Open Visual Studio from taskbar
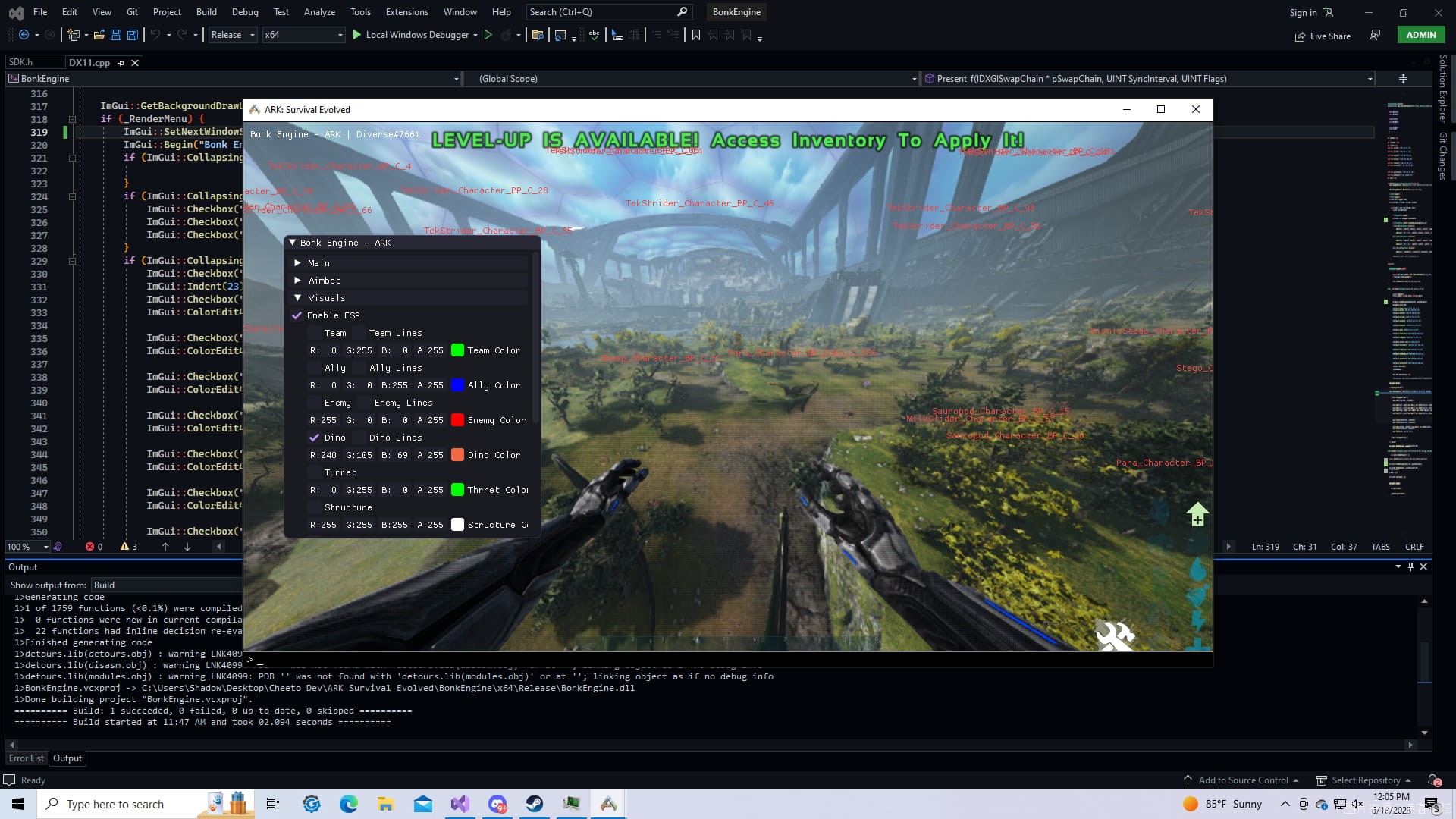 coord(460,804)
